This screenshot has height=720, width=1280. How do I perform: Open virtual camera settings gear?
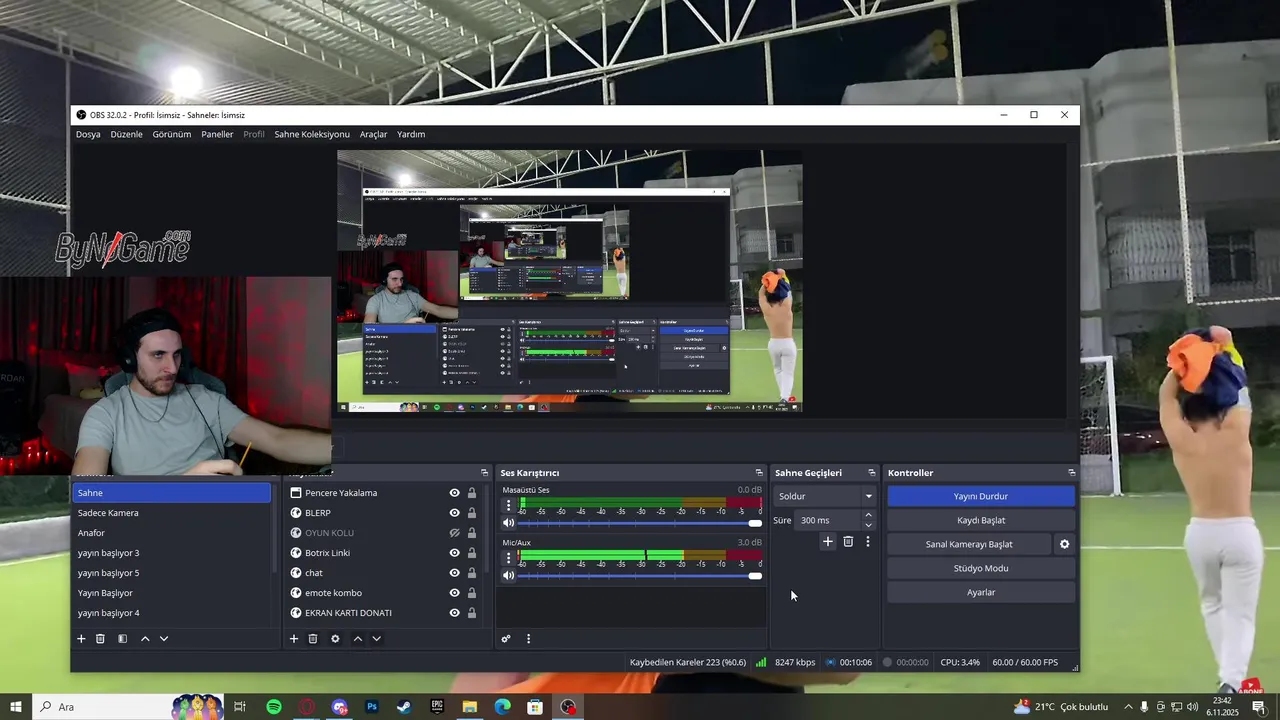click(1064, 544)
